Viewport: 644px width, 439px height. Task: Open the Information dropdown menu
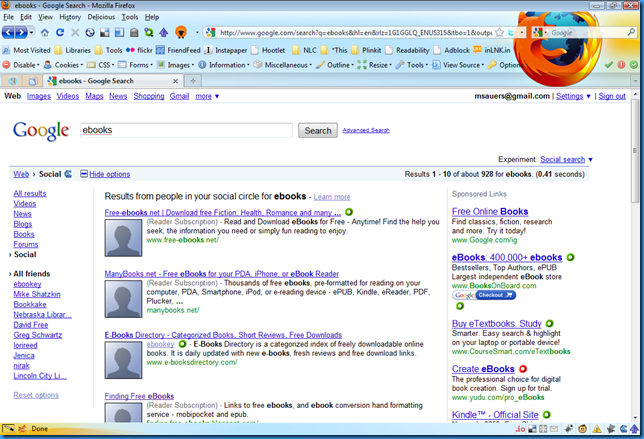(224, 65)
